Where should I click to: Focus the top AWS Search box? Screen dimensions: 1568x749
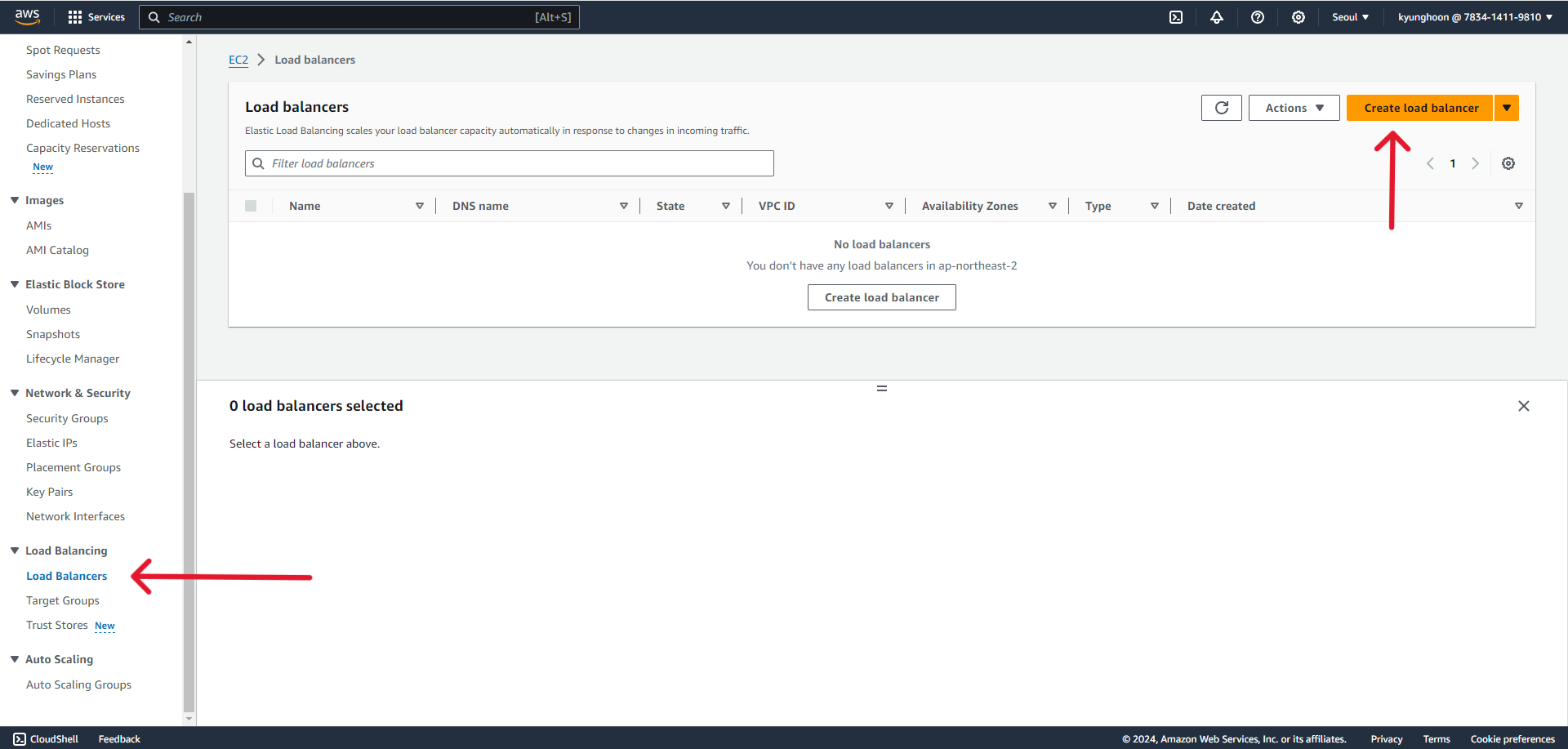coord(359,17)
